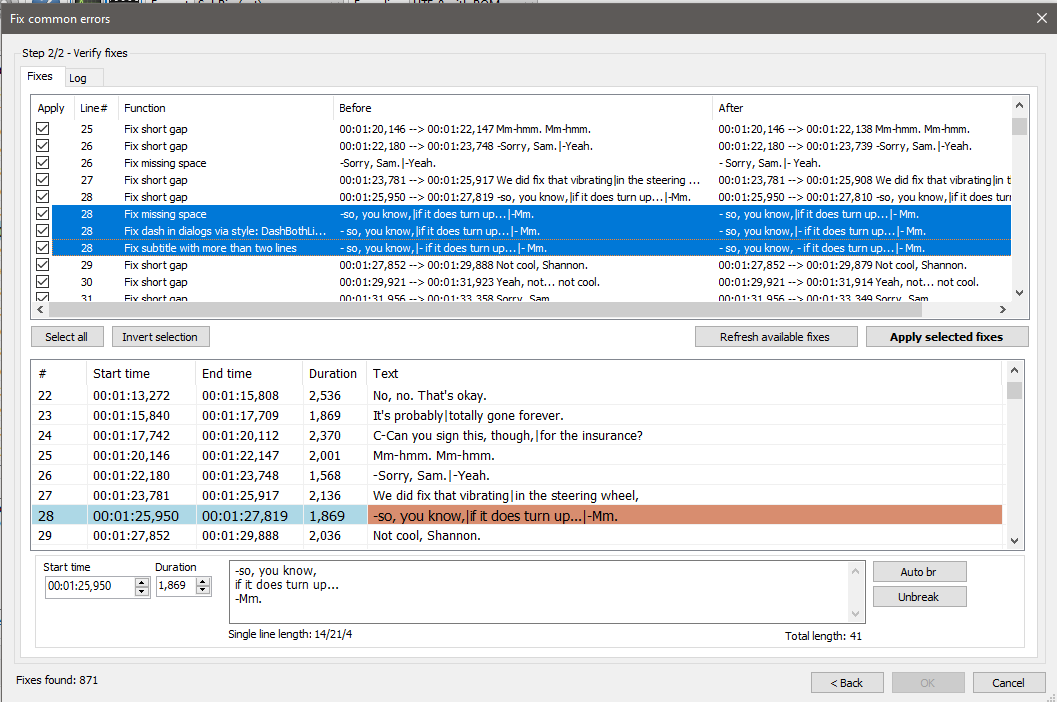Image resolution: width=1057 pixels, height=702 pixels.
Task: Switch to the Log tab
Action: 78,78
